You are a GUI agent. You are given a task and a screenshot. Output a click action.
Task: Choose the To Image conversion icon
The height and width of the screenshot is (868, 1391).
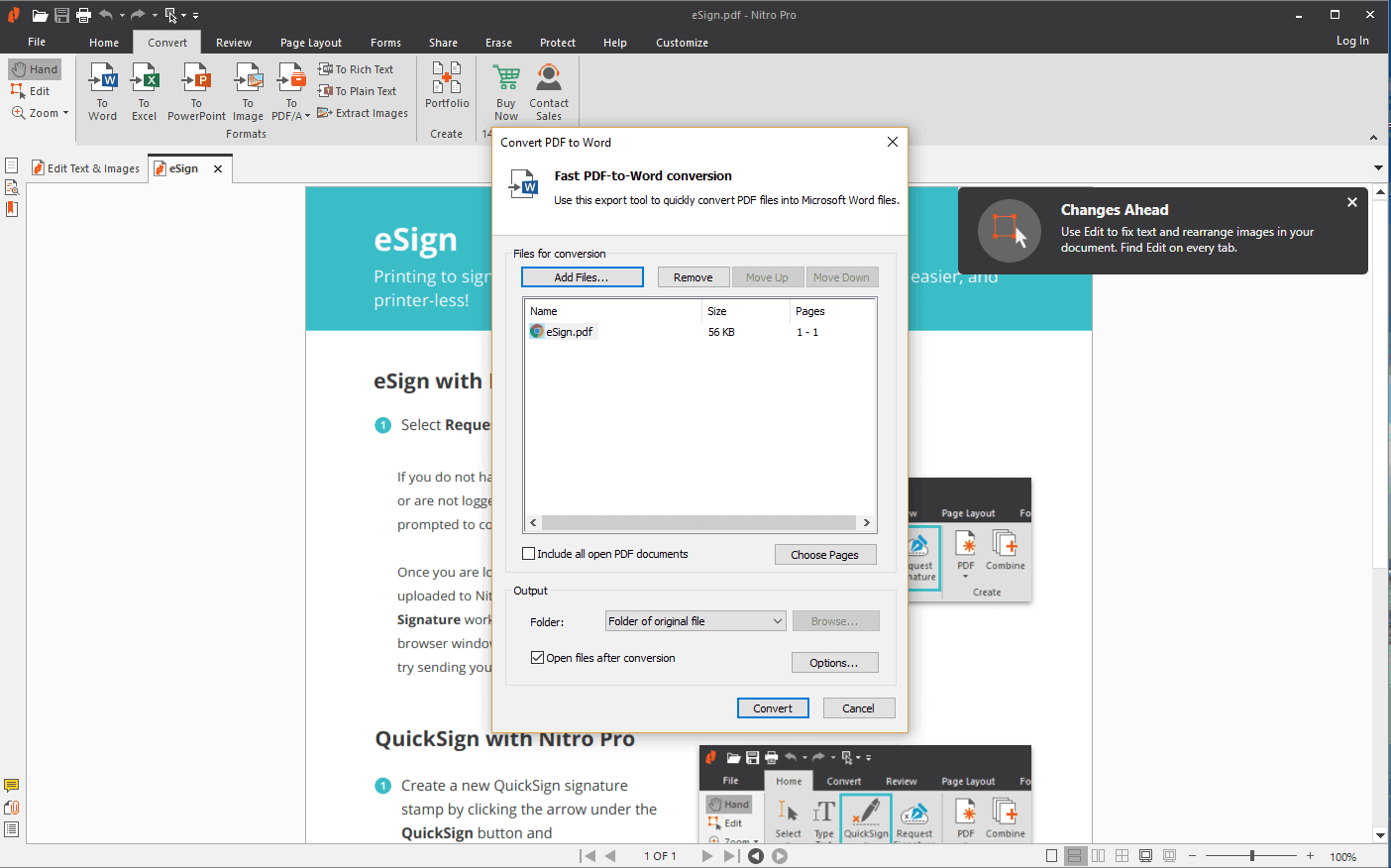tap(248, 81)
